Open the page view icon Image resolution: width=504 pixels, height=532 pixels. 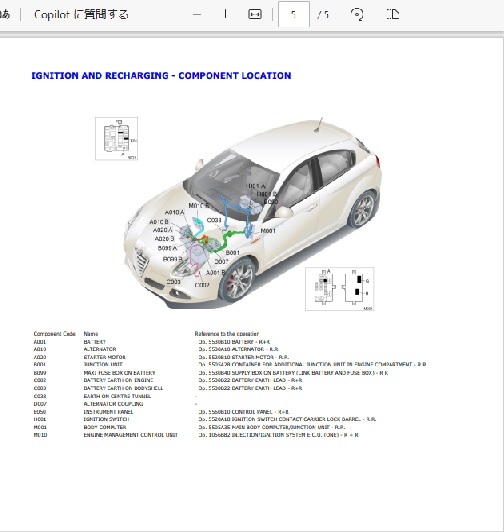[393, 14]
